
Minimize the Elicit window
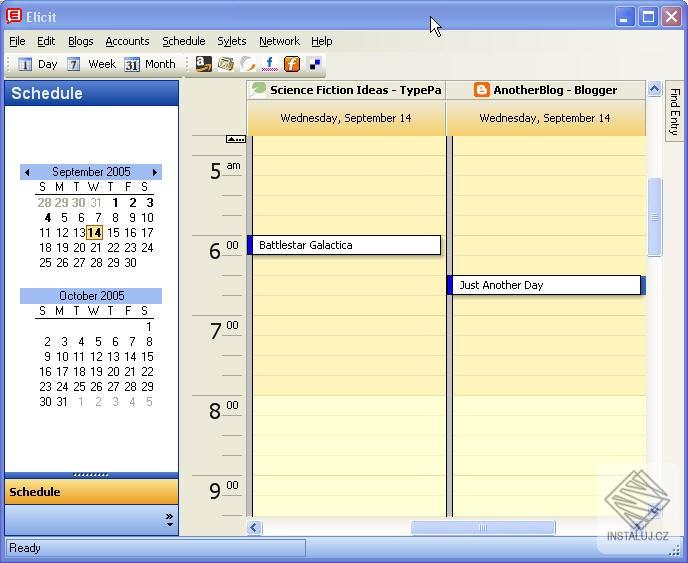click(x=624, y=17)
